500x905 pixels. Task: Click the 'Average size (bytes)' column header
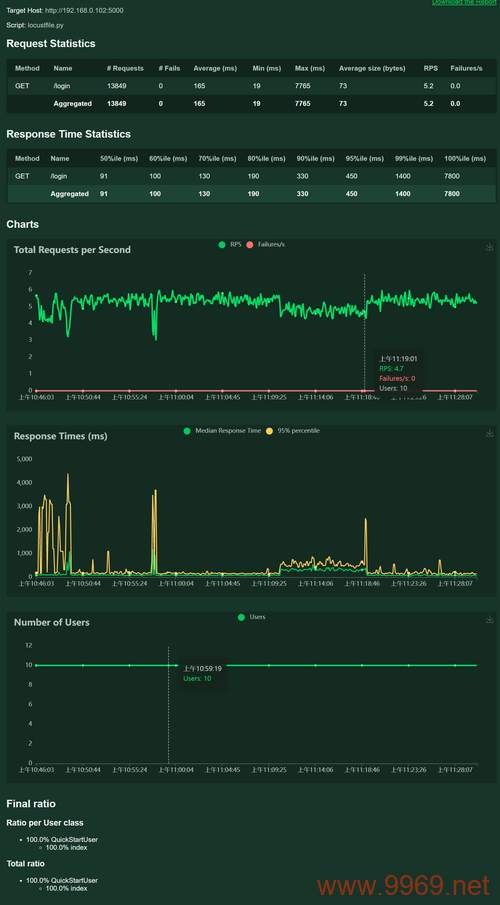[372, 68]
